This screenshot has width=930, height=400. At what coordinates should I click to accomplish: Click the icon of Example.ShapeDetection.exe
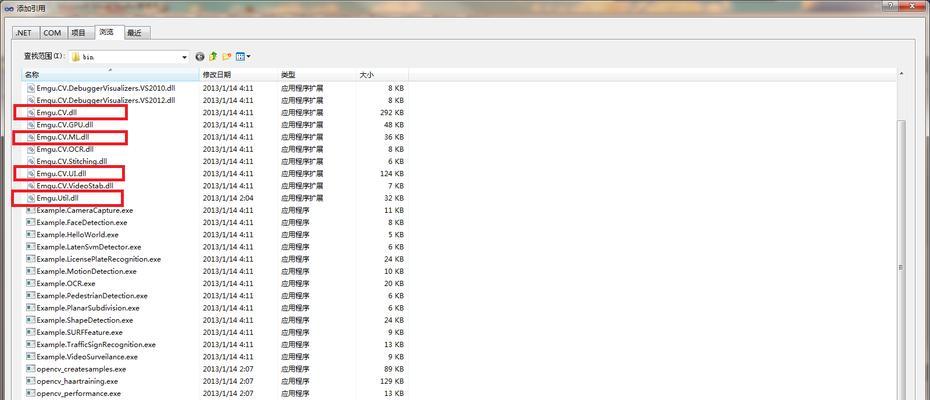coord(31,320)
